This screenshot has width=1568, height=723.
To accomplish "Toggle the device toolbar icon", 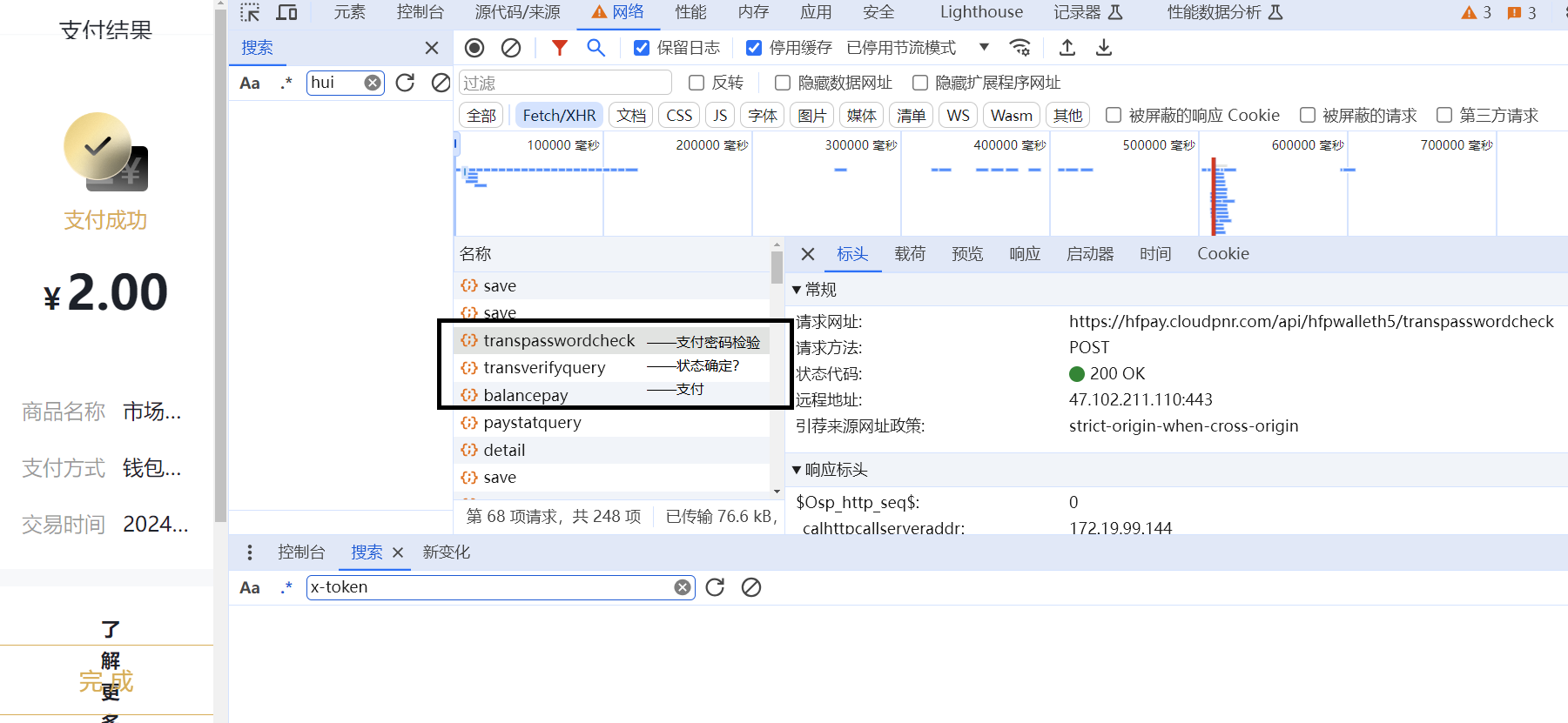I will (x=286, y=12).
